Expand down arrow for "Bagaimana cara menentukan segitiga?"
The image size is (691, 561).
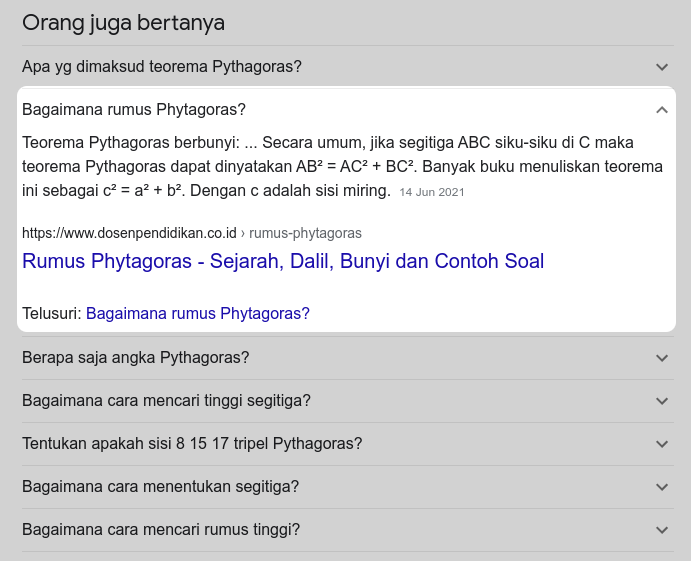pyautogui.click(x=661, y=487)
